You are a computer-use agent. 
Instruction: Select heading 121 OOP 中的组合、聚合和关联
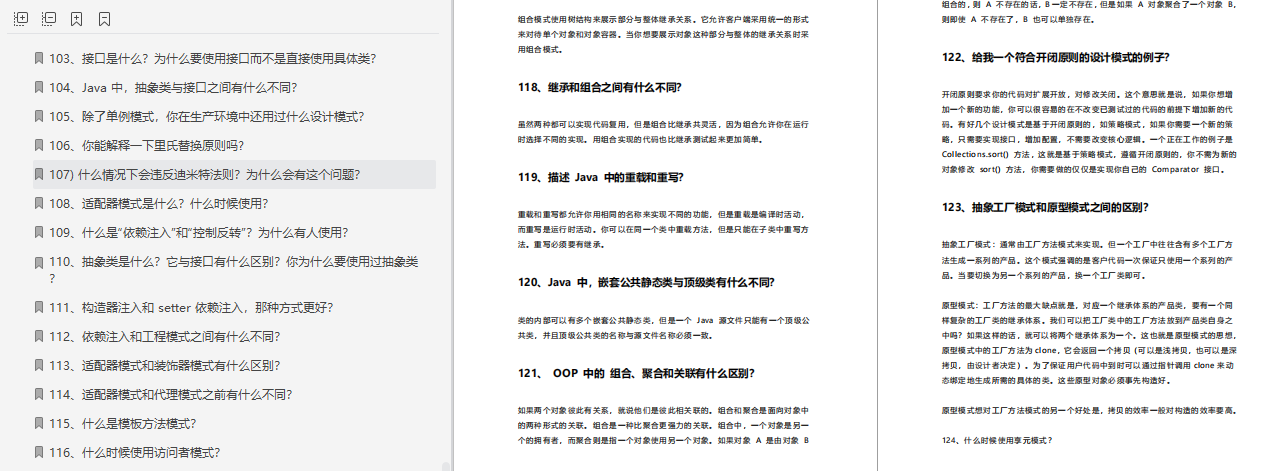pyautogui.click(x=636, y=373)
